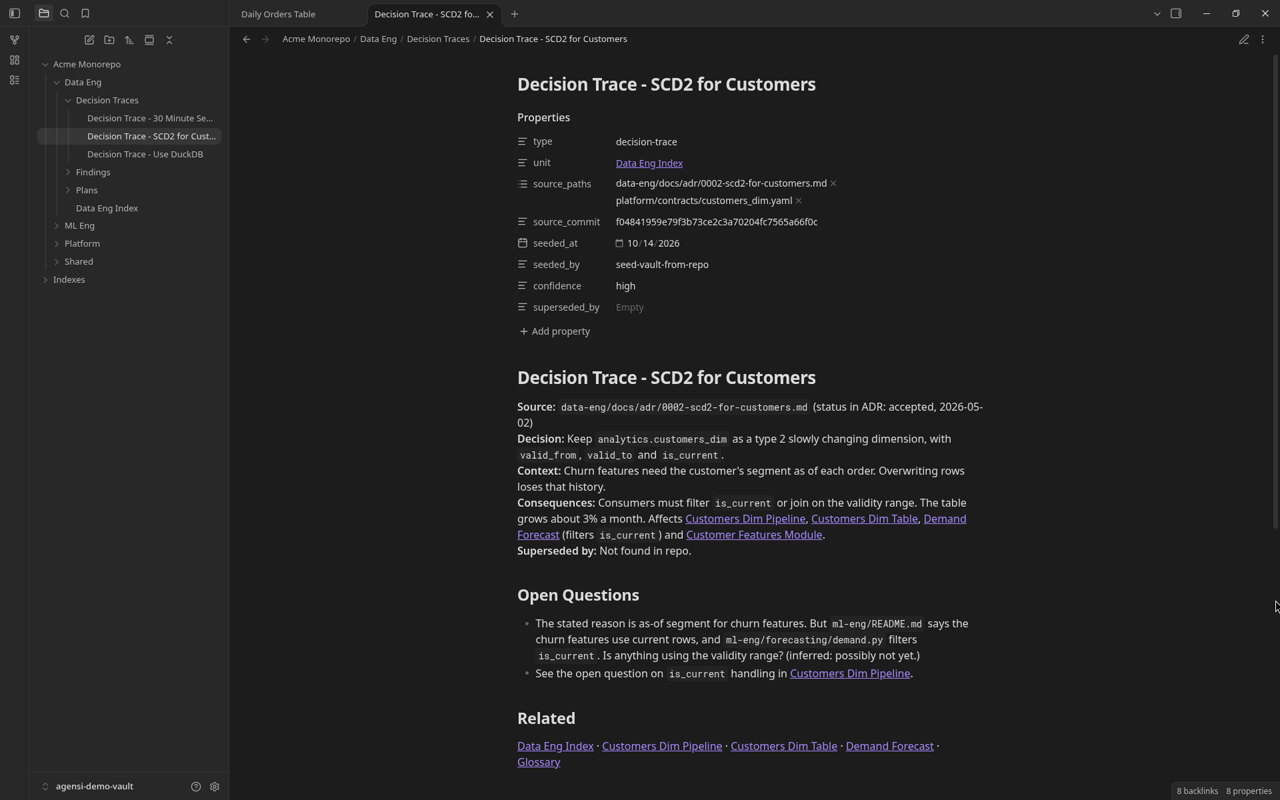This screenshot has width=1280, height=800.
Task: Remove the 0002-scd2-for-customers.md source path
Action: [x=833, y=184]
